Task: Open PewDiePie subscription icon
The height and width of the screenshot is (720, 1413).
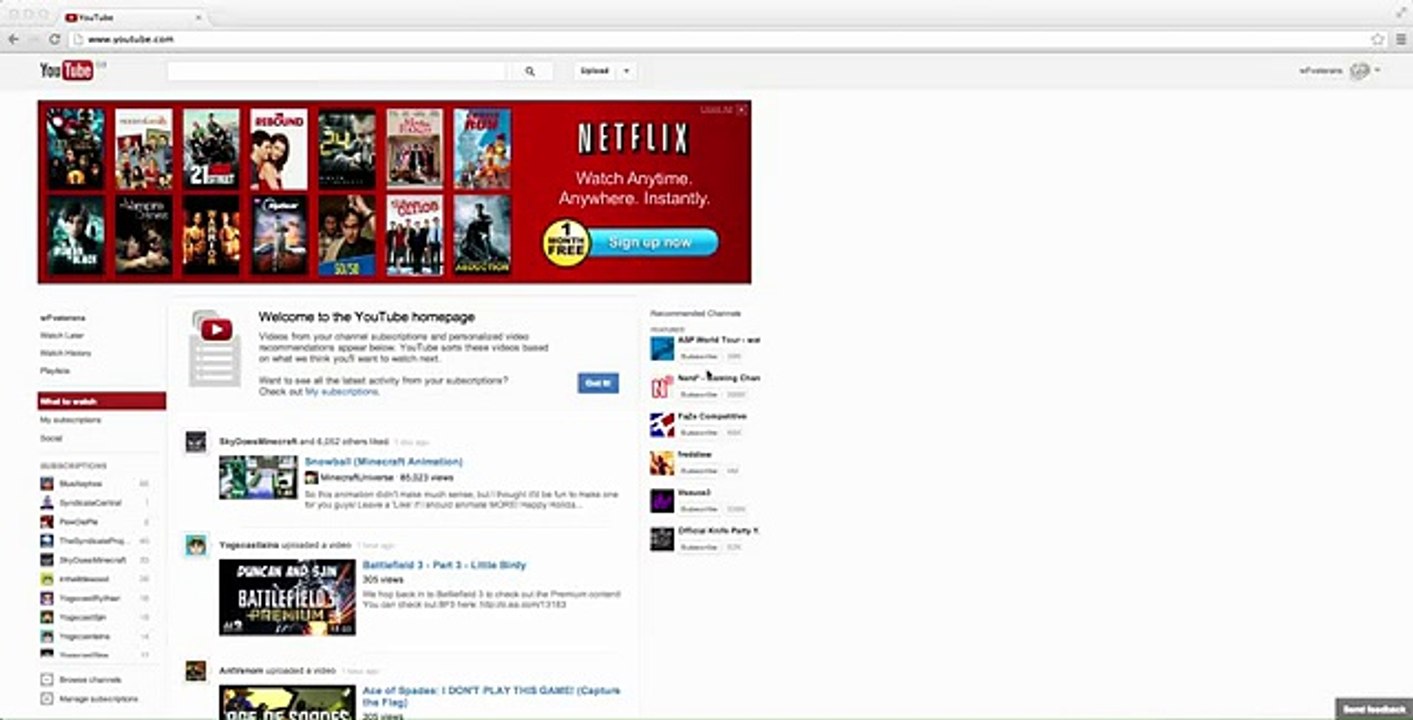Action: tap(47, 522)
